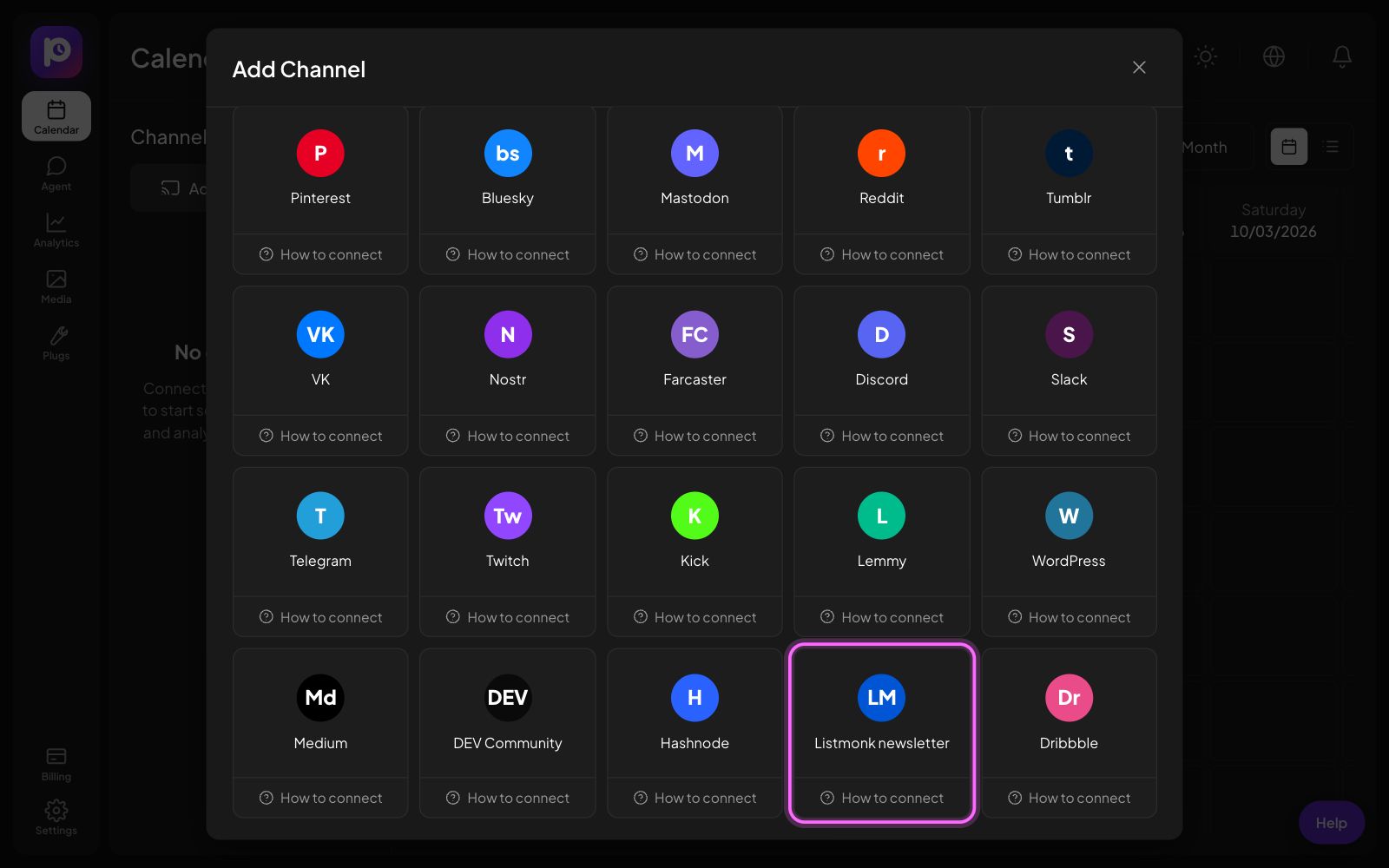Screen dimensions: 1389x868
Task: Toggle light/dark theme sun icon
Action: tap(1206, 56)
